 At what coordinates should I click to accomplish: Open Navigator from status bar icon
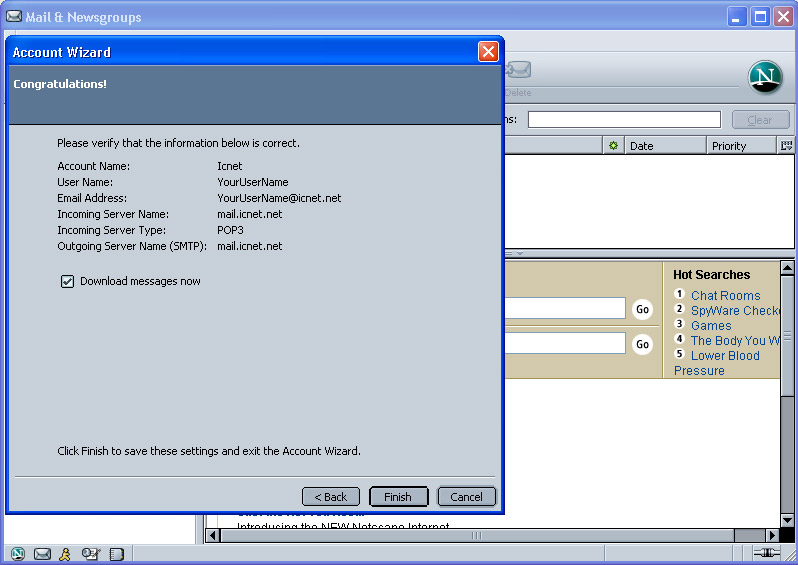[x=18, y=554]
